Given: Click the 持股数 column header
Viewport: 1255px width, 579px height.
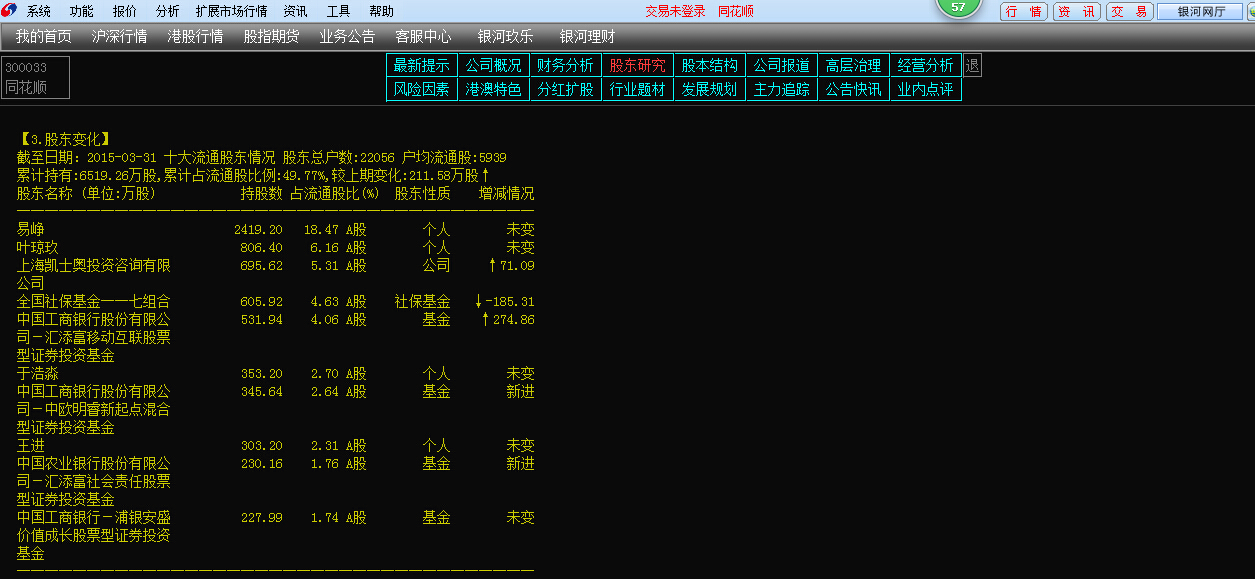Looking at the screenshot, I should (262, 193).
